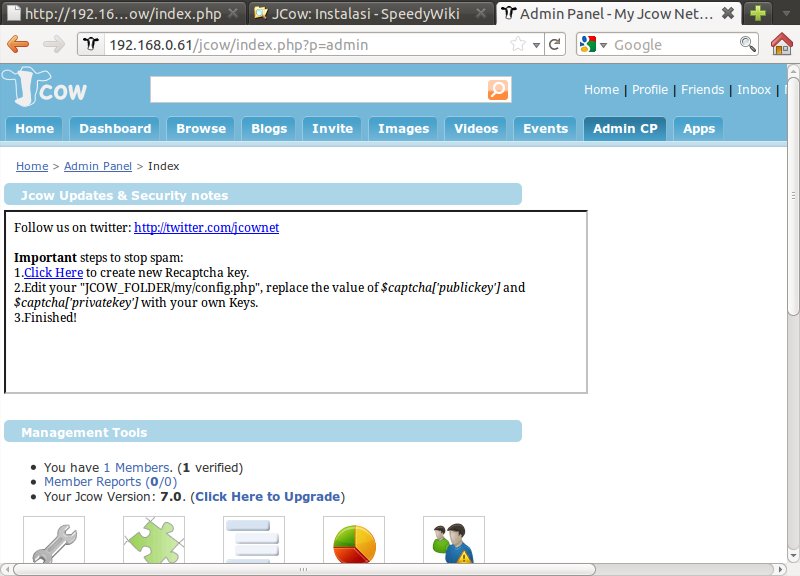Open the twitter.com/jcownet link
The image size is (800, 576).
click(x=206, y=228)
